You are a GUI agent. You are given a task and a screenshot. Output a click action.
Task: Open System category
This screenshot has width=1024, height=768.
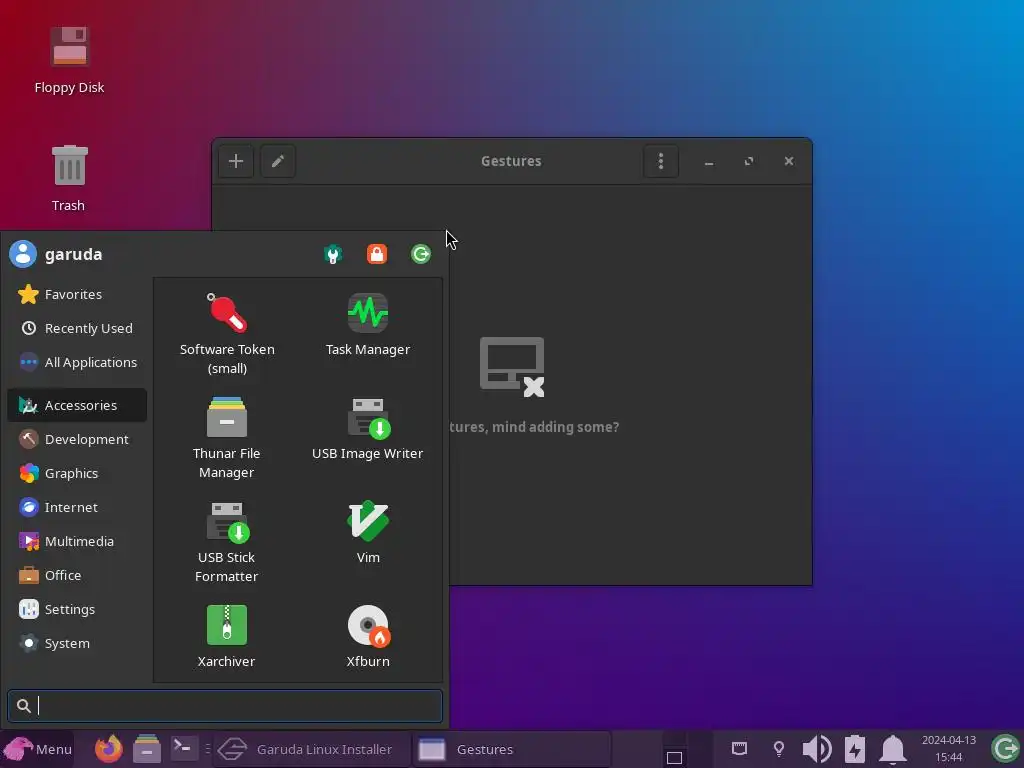coord(77,643)
